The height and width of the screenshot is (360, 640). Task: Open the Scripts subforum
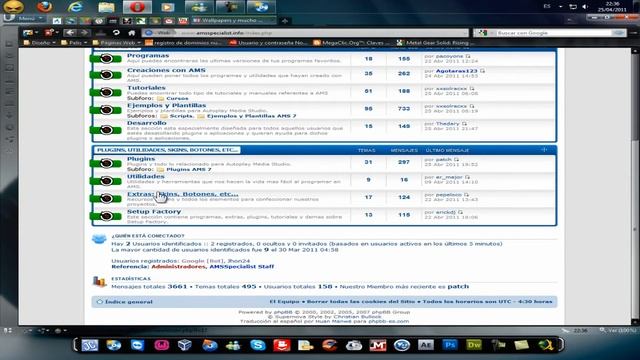(x=181, y=116)
